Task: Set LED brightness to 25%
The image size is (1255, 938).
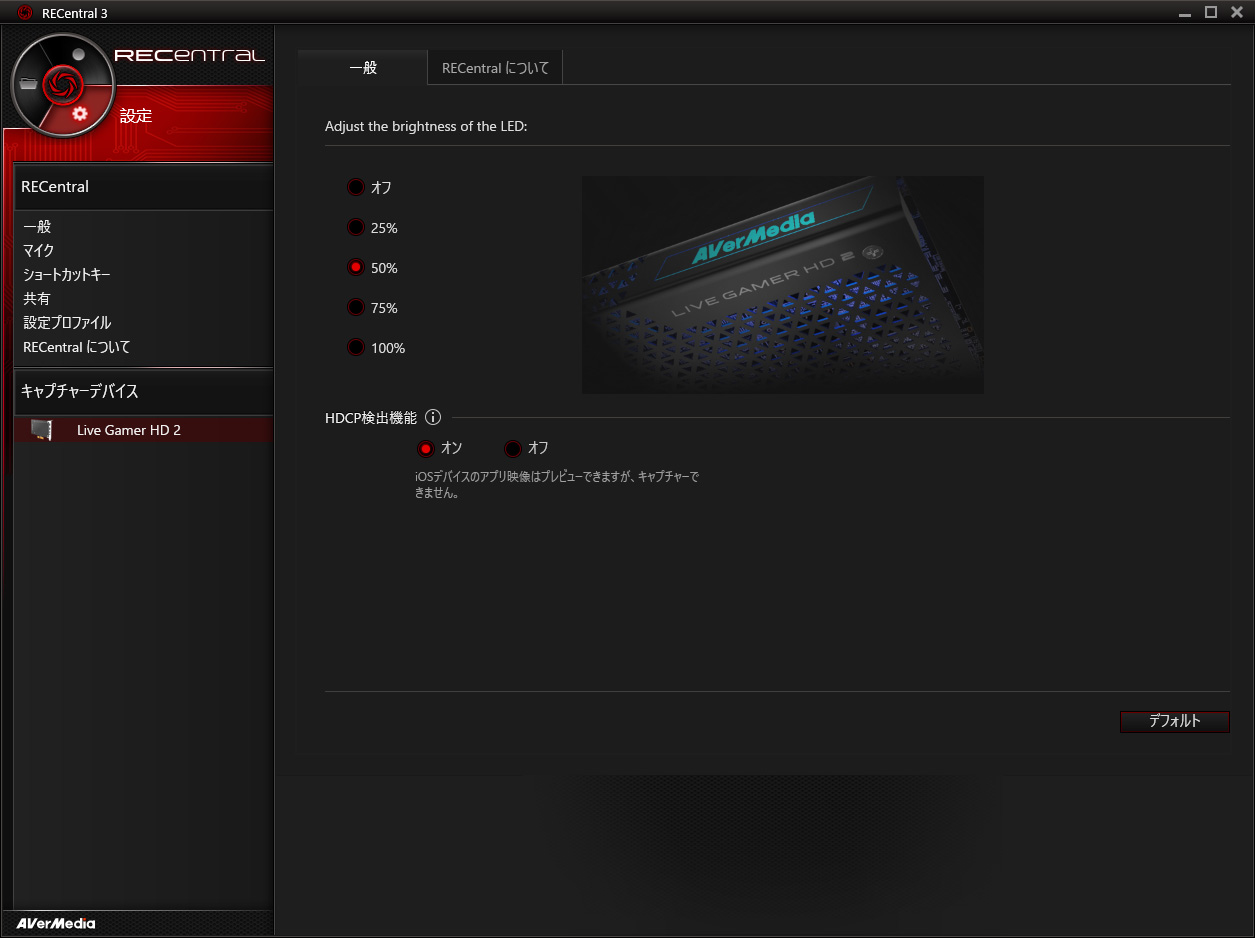Action: (x=355, y=227)
